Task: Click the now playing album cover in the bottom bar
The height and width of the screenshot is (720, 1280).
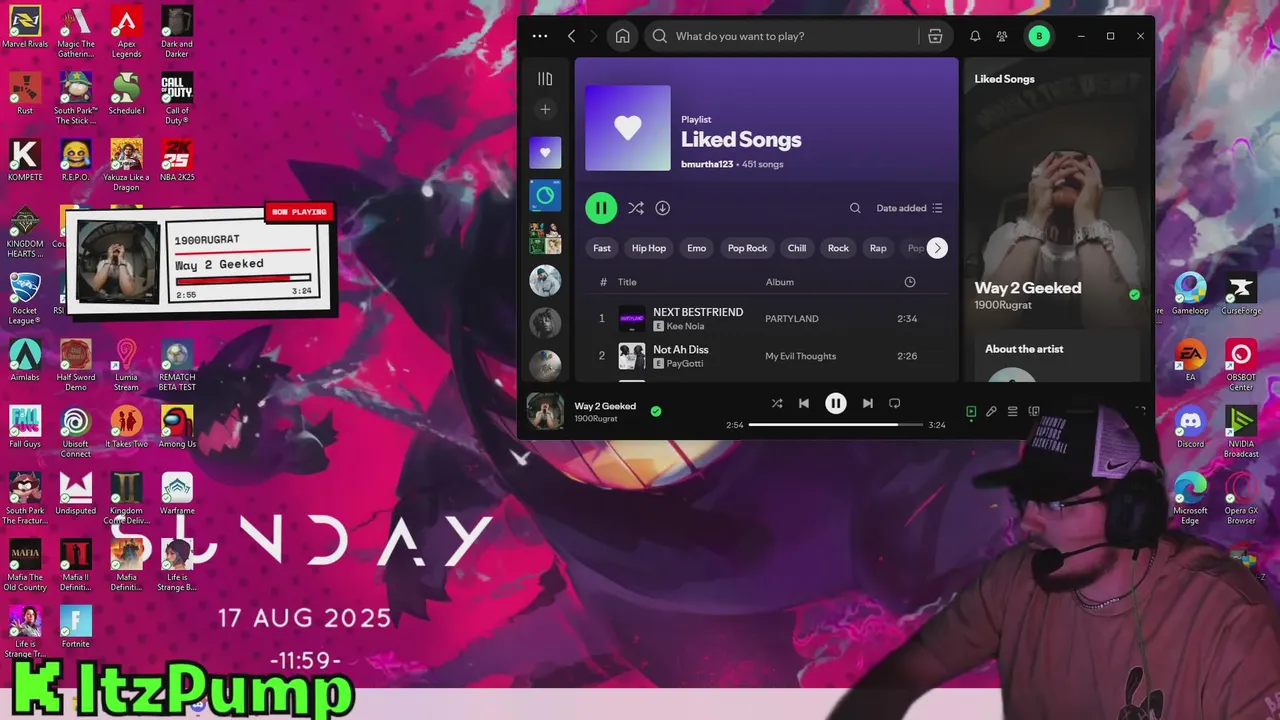Action: point(545,411)
